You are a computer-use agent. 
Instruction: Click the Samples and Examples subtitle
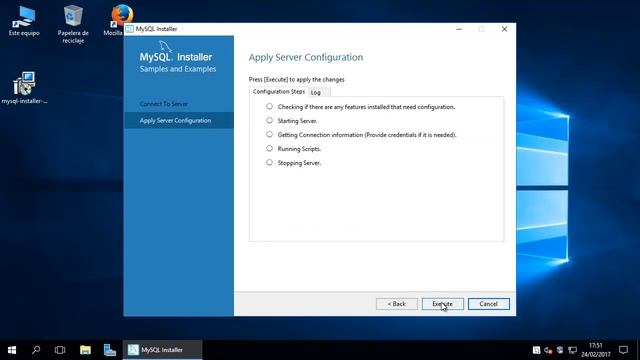(x=178, y=69)
